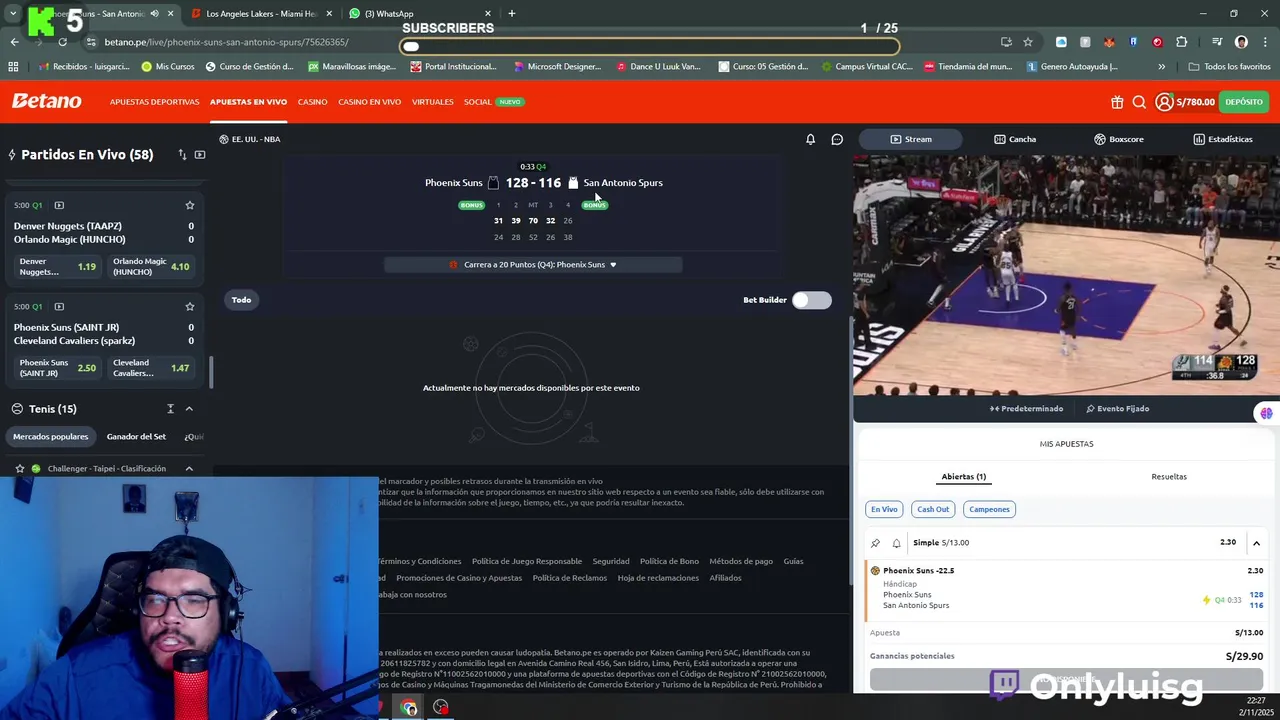Image resolution: width=1280 pixels, height=720 pixels.
Task: Switch to the Stream tab
Action: (910, 139)
